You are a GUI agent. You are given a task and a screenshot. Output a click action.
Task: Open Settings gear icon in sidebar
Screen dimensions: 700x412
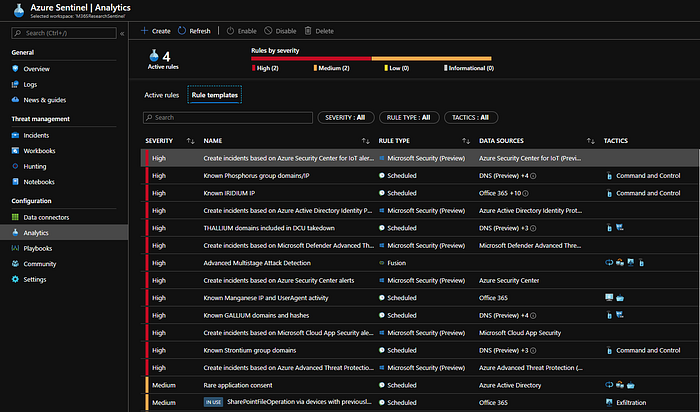pyautogui.click(x=15, y=279)
